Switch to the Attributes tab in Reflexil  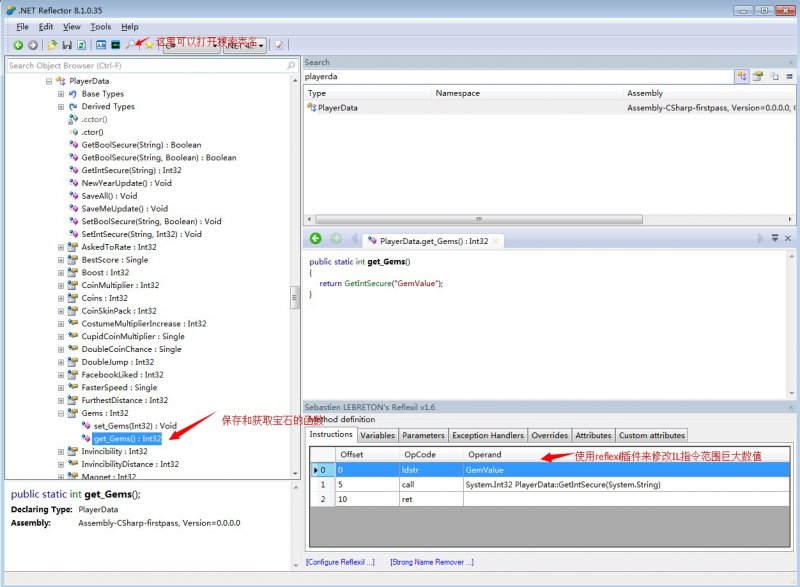point(593,436)
